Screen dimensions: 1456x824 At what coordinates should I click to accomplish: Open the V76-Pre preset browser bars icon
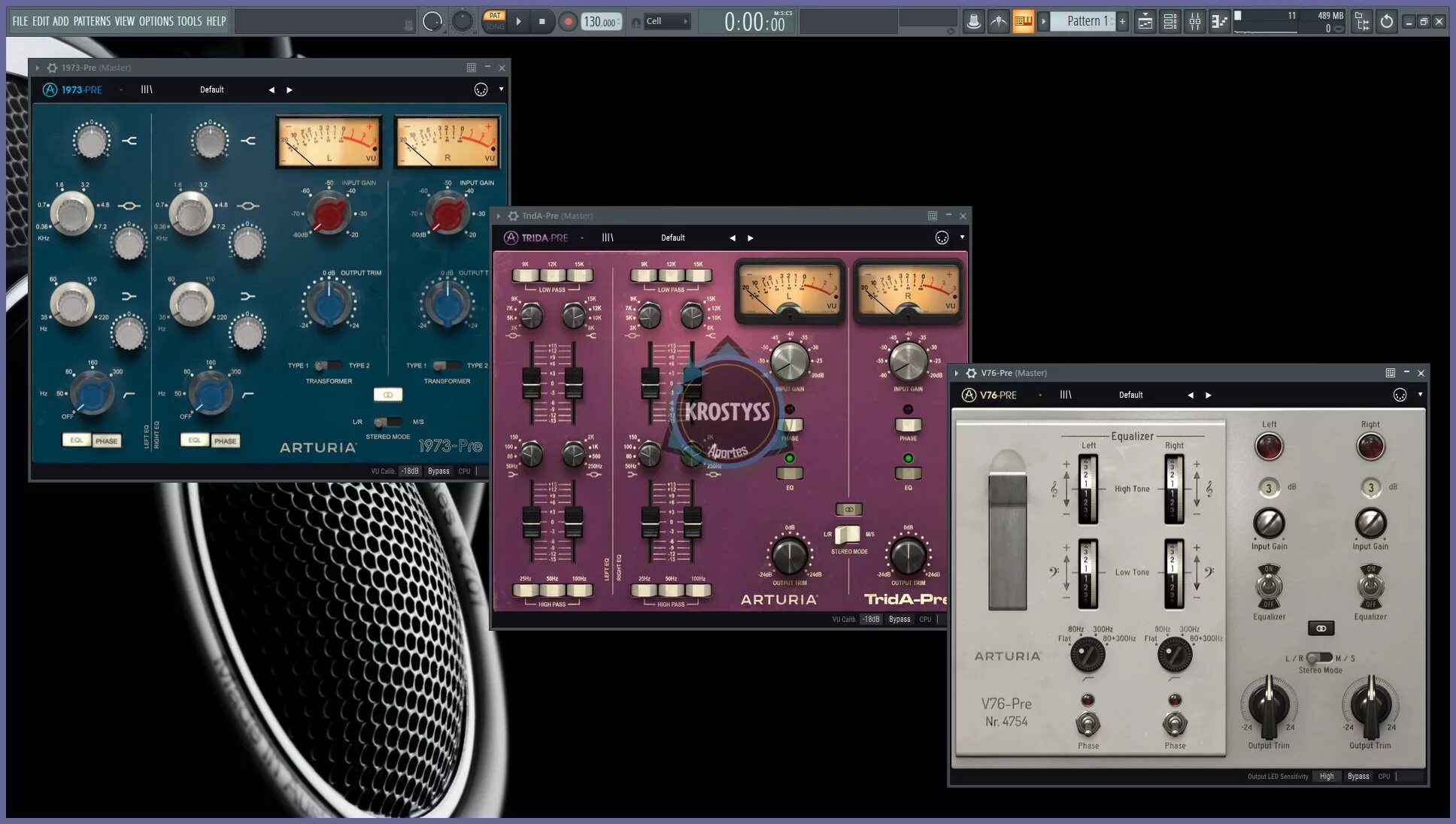tap(1066, 395)
